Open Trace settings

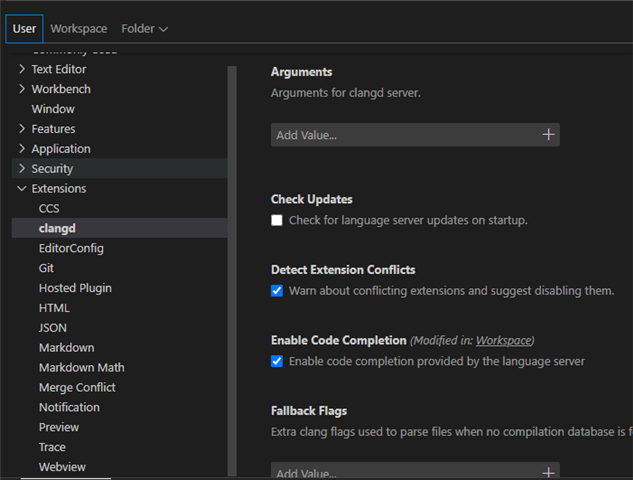click(52, 447)
